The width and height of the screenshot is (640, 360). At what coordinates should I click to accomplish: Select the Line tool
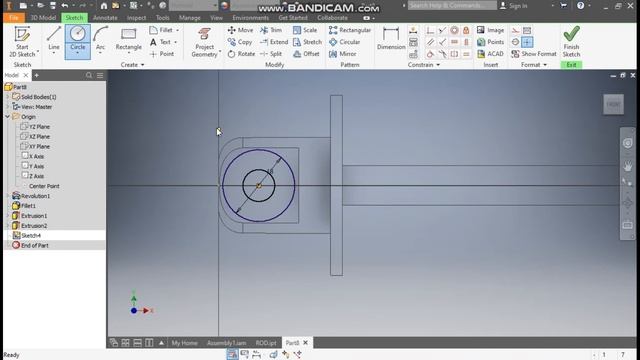coord(53,39)
